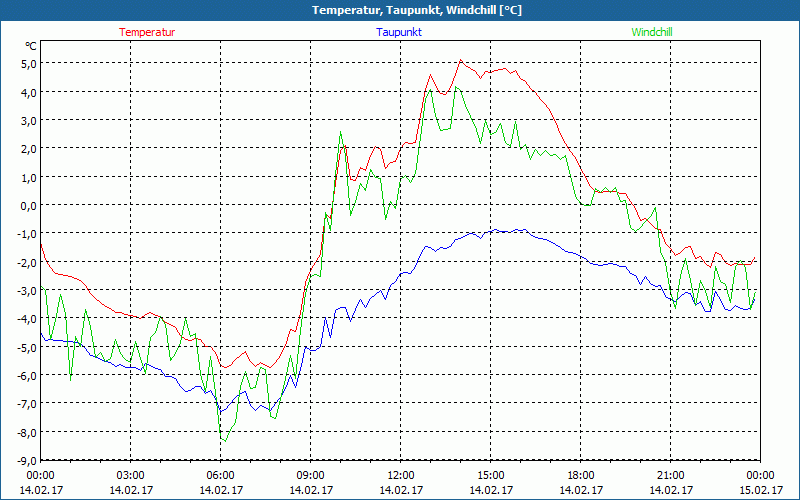Viewport: 800px width, 500px height.
Task: Click the 18:00 time axis label
Action: [x=581, y=475]
